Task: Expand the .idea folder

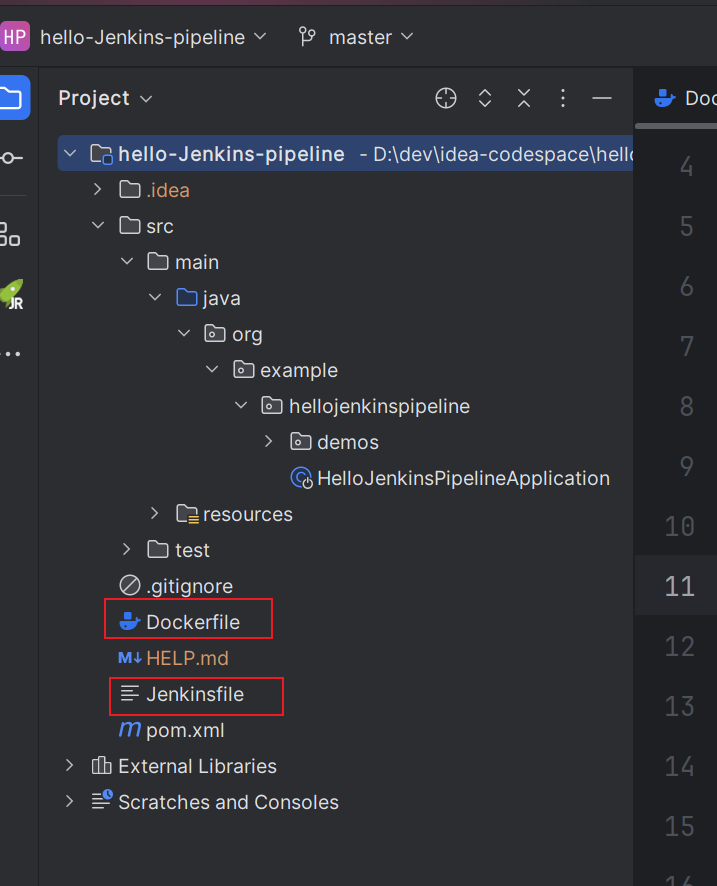Action: (98, 189)
